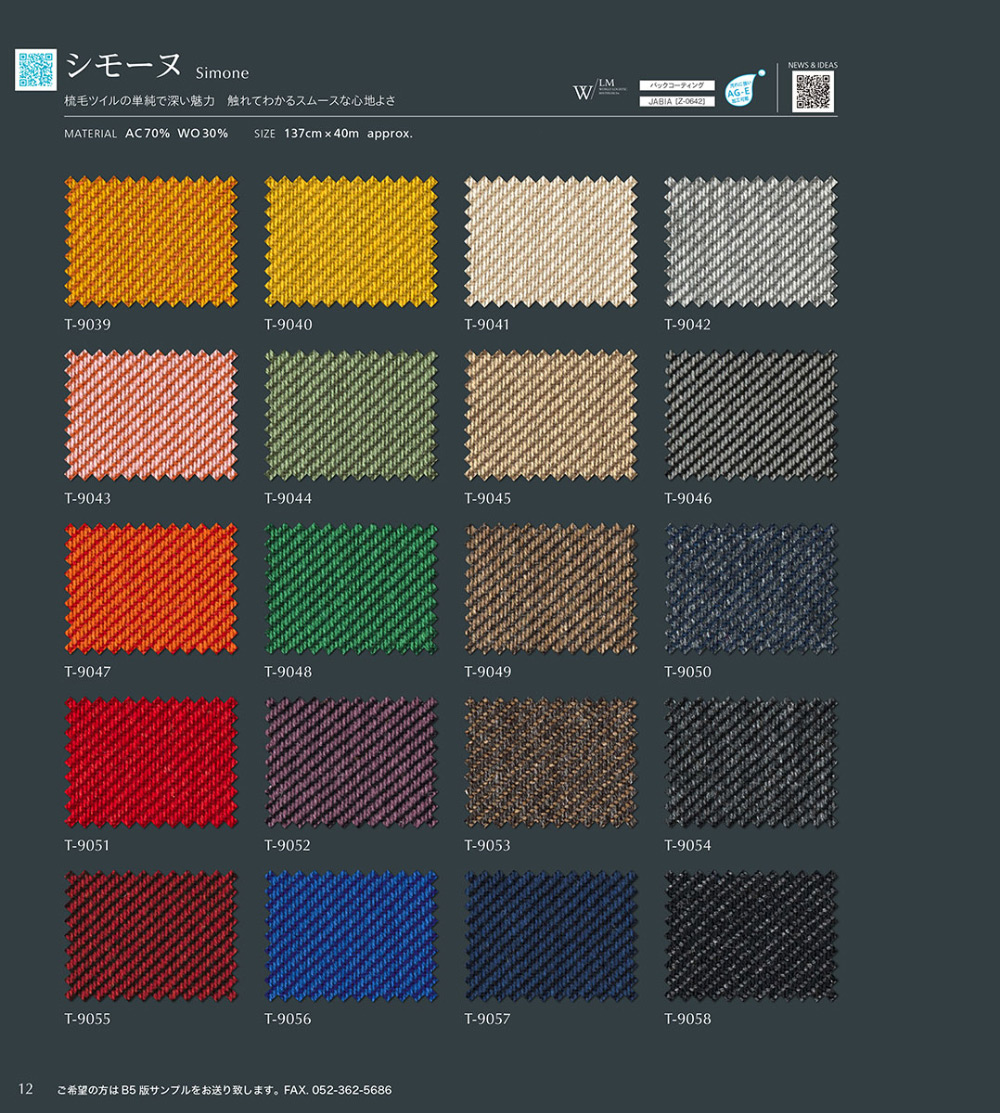Click the T-9047 product code text
Viewport: 1000px width, 1113px height.
click(88, 672)
